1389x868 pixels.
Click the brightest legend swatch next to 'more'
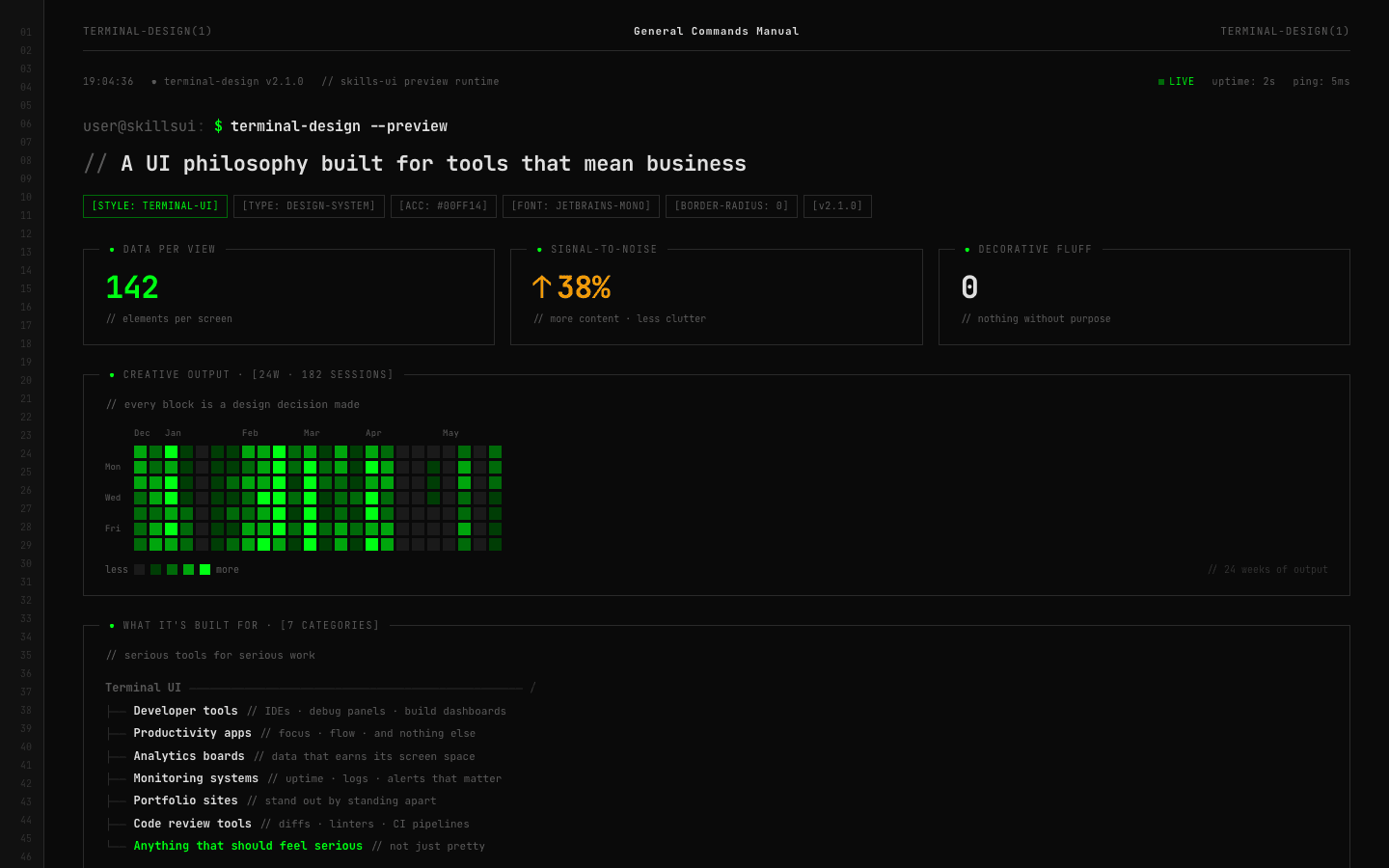coord(204,570)
